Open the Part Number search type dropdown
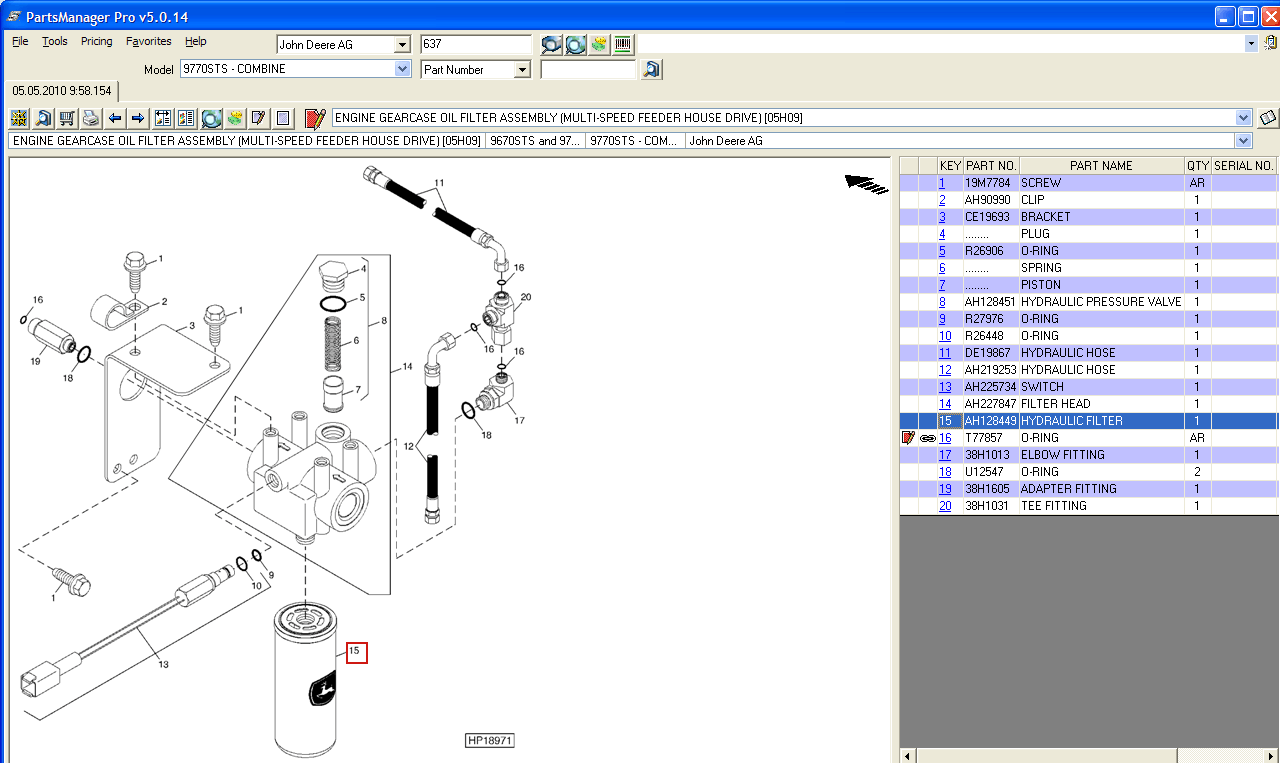 click(522, 69)
